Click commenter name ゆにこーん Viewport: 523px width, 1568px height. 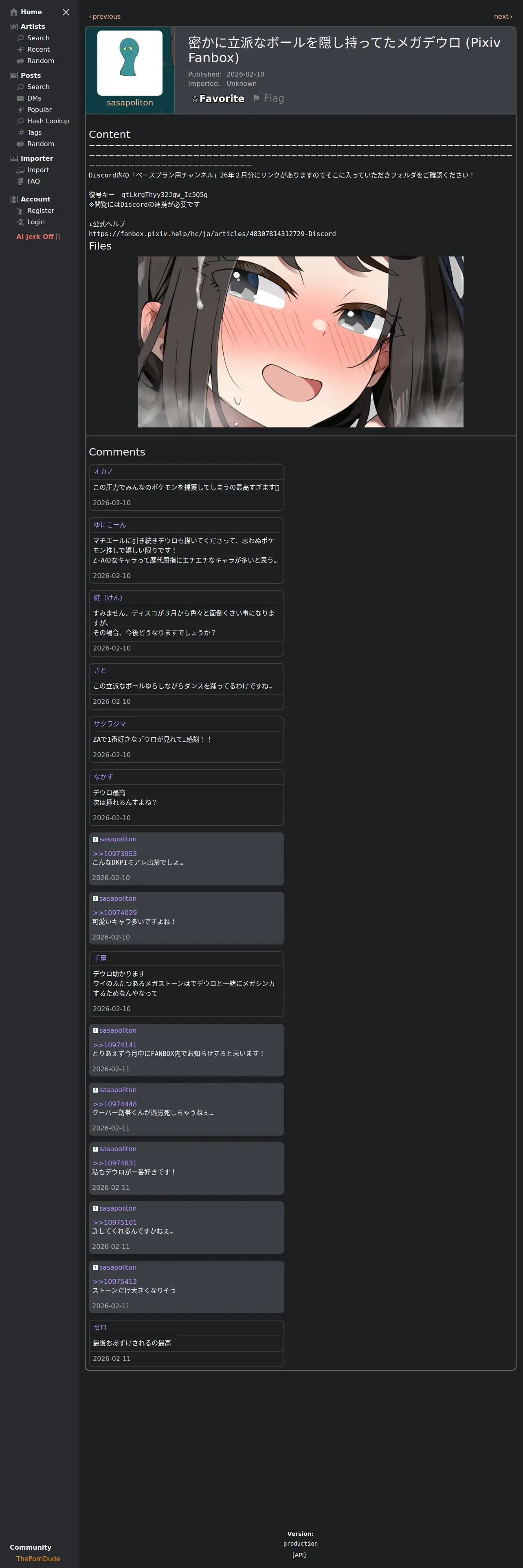(110, 525)
